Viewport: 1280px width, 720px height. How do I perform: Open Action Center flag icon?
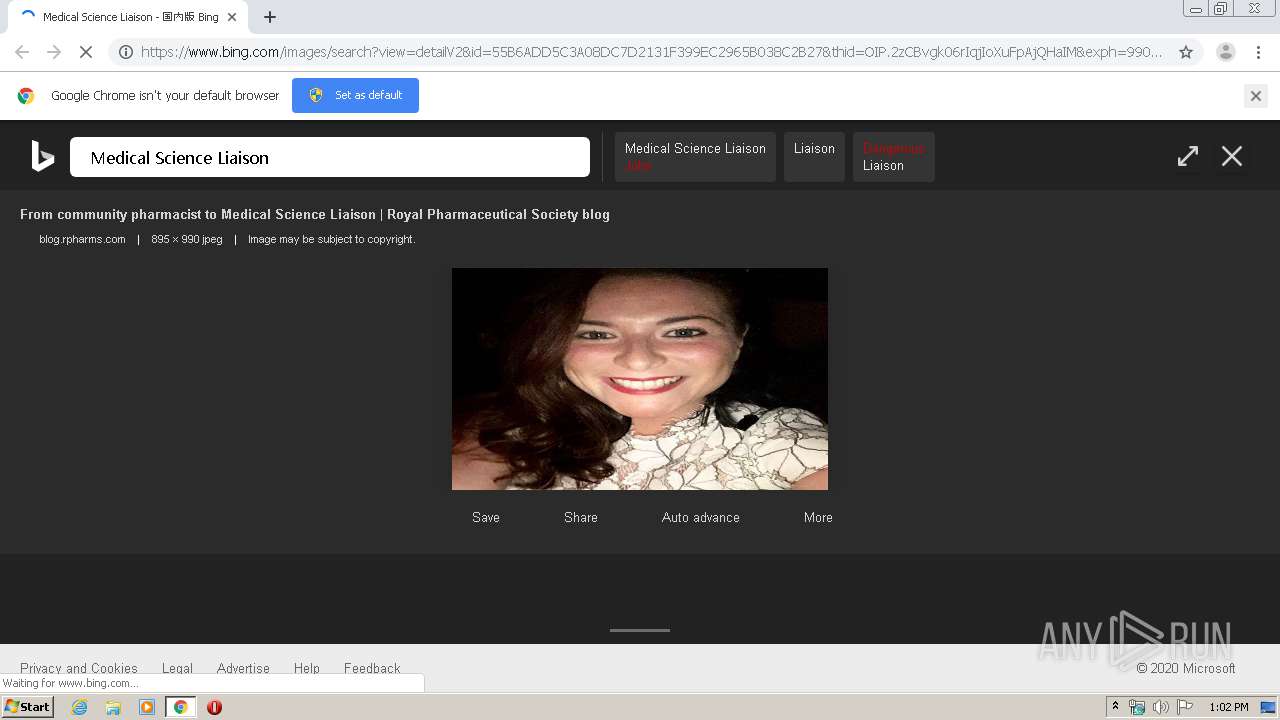click(x=1185, y=707)
